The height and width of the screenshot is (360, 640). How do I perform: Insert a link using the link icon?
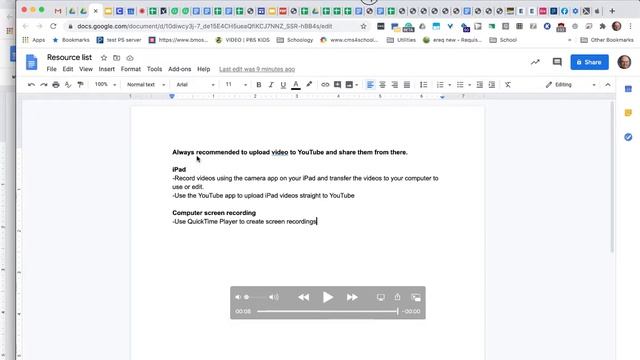pos(325,84)
